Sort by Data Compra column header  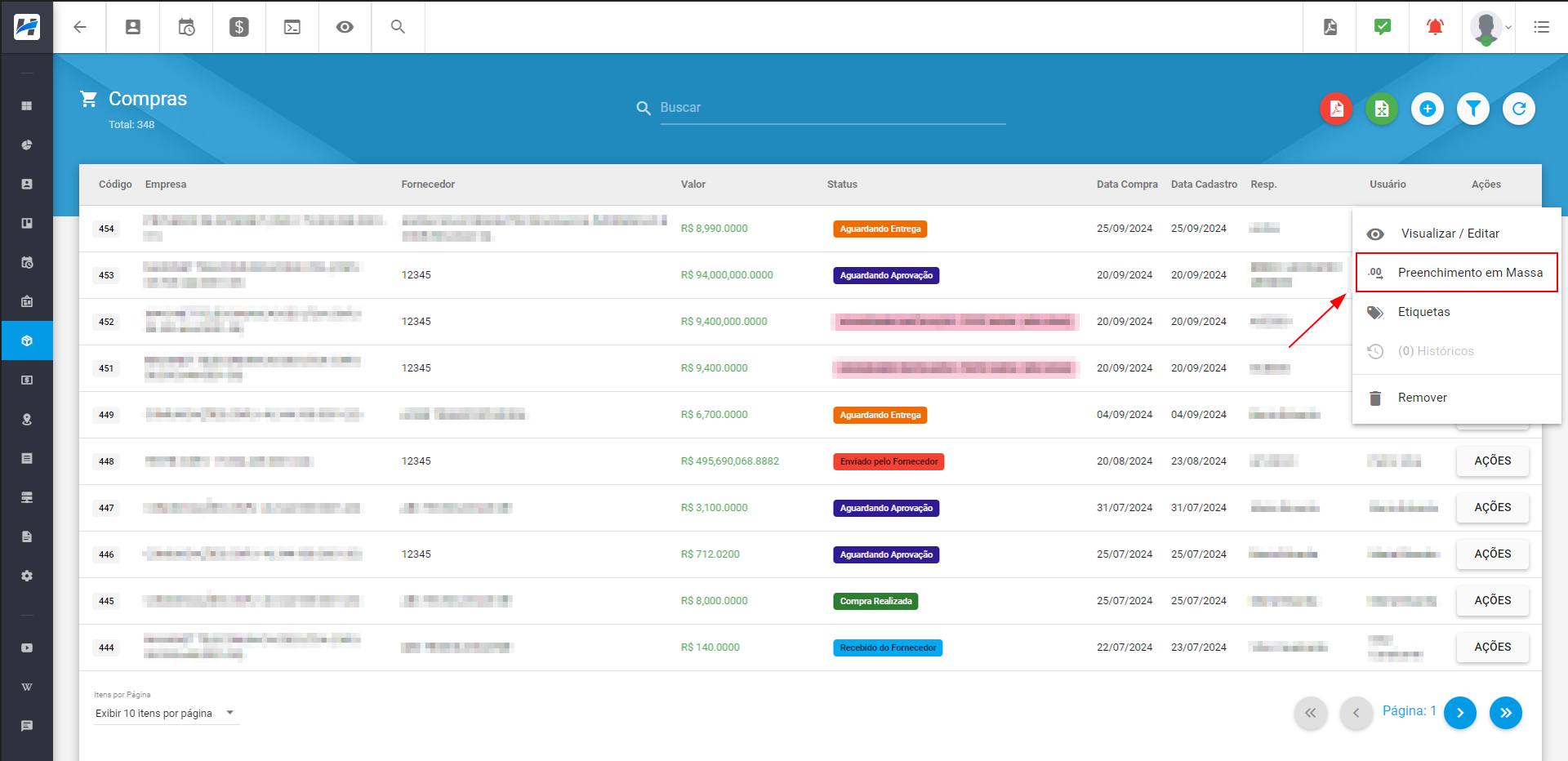click(x=1127, y=185)
